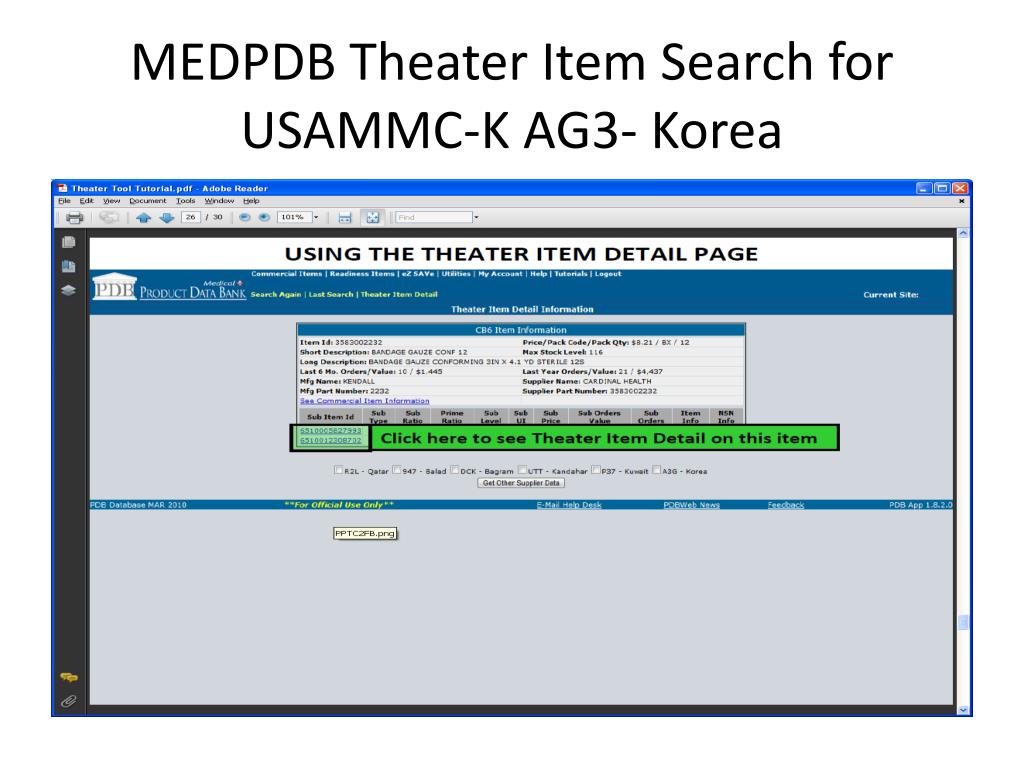Click the Feedback link in footer
The image size is (1024, 768).
point(786,505)
